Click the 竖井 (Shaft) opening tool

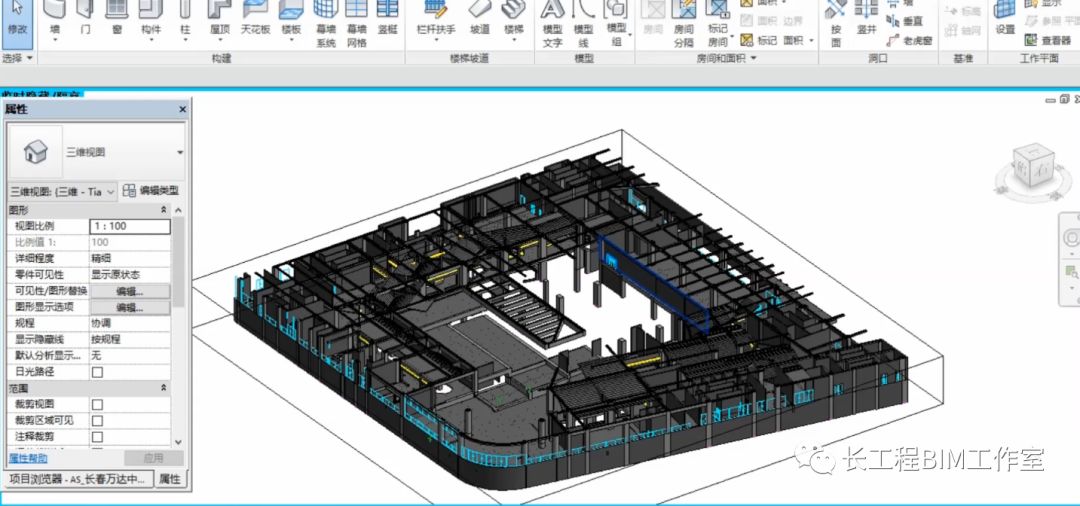coord(866,18)
